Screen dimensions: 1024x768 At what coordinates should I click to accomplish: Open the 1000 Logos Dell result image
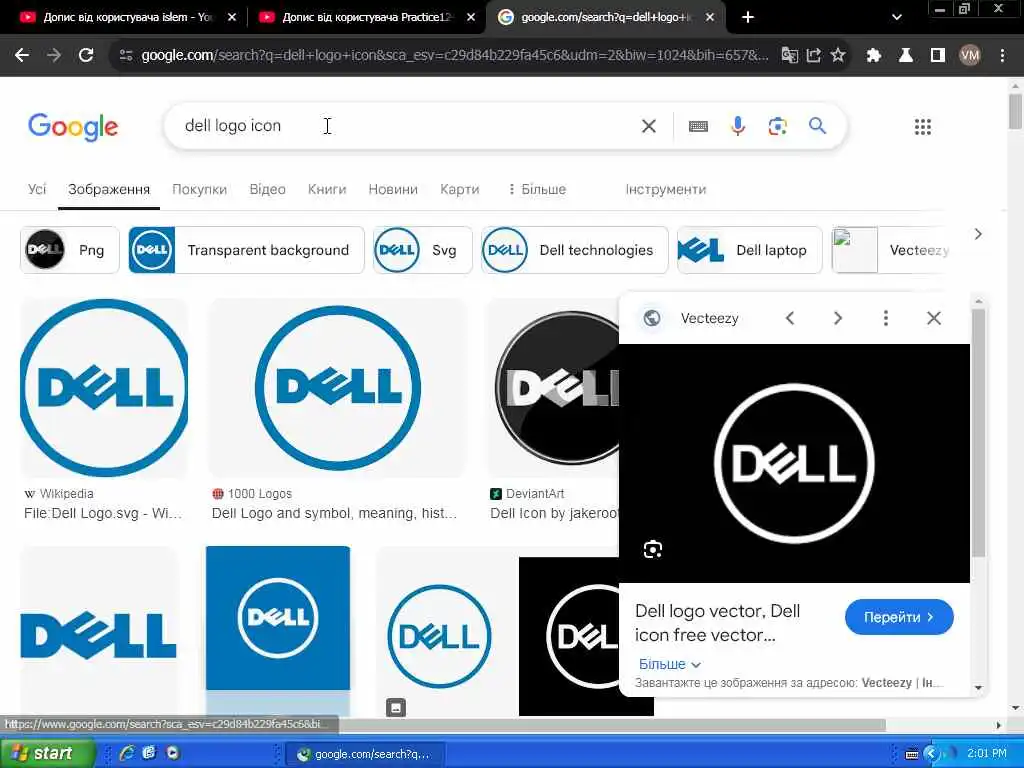pos(338,388)
